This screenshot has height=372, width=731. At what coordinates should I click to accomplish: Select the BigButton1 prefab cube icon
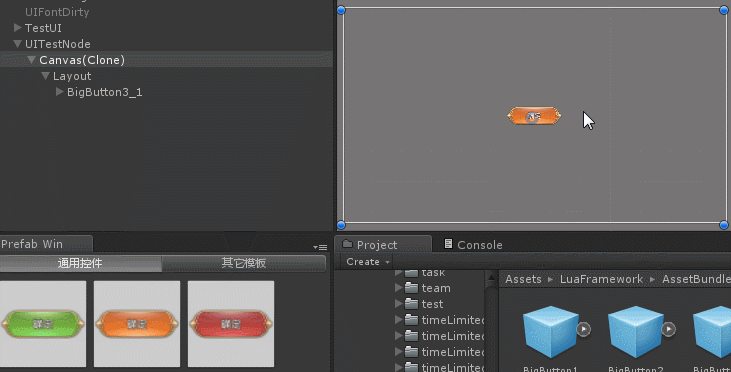551,332
